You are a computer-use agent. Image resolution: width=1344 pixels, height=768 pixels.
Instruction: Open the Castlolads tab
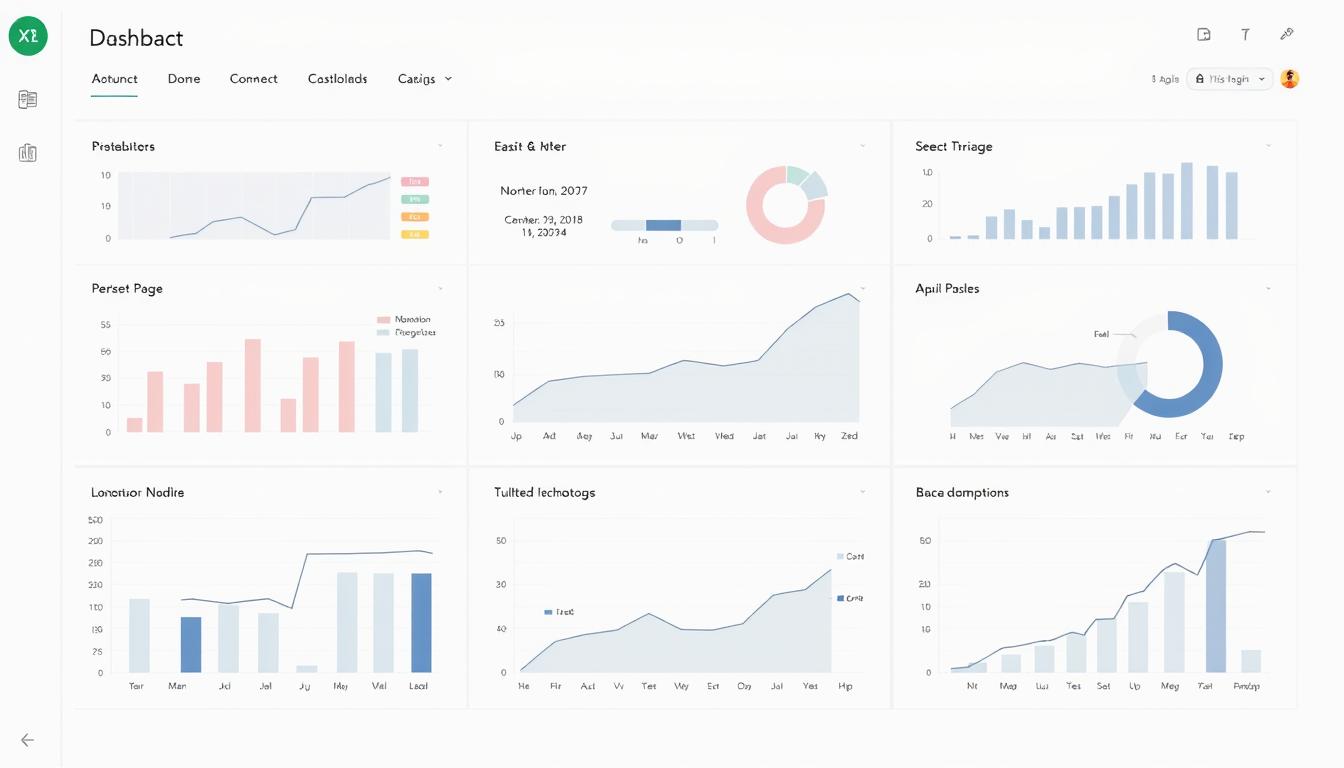click(337, 79)
